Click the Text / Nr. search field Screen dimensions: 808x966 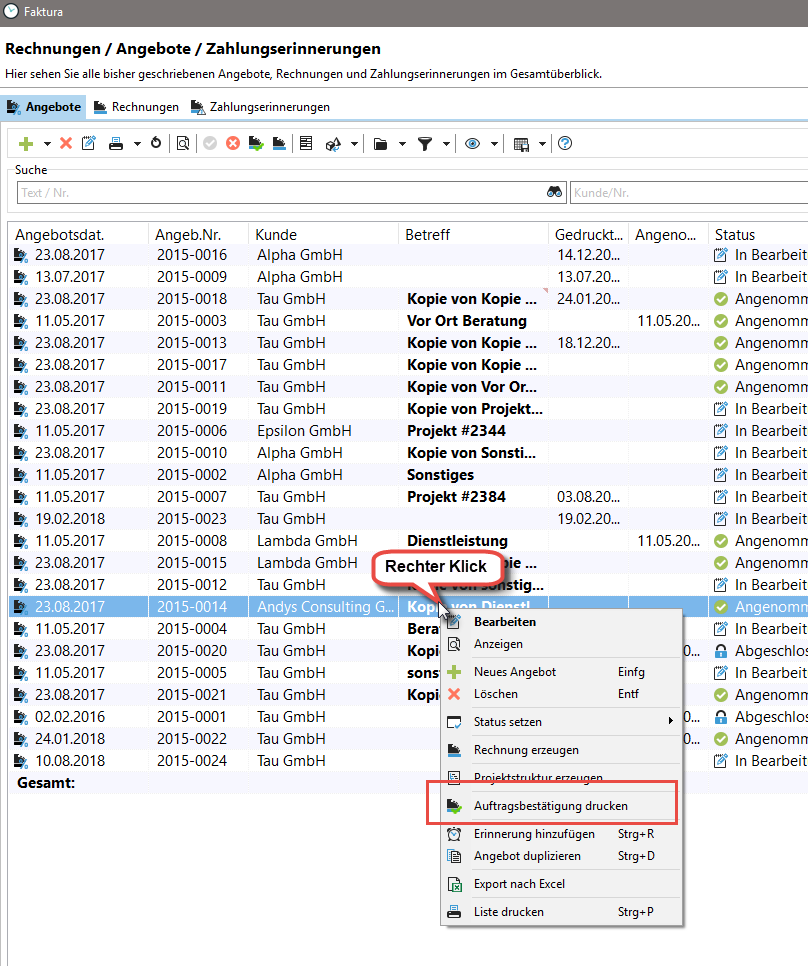pos(280,192)
